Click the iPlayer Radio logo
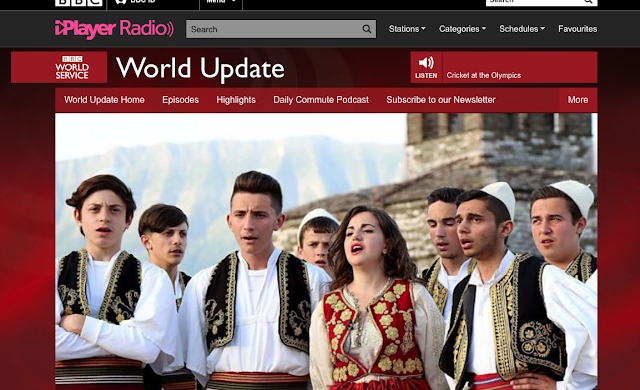640x390 pixels. click(x=114, y=29)
